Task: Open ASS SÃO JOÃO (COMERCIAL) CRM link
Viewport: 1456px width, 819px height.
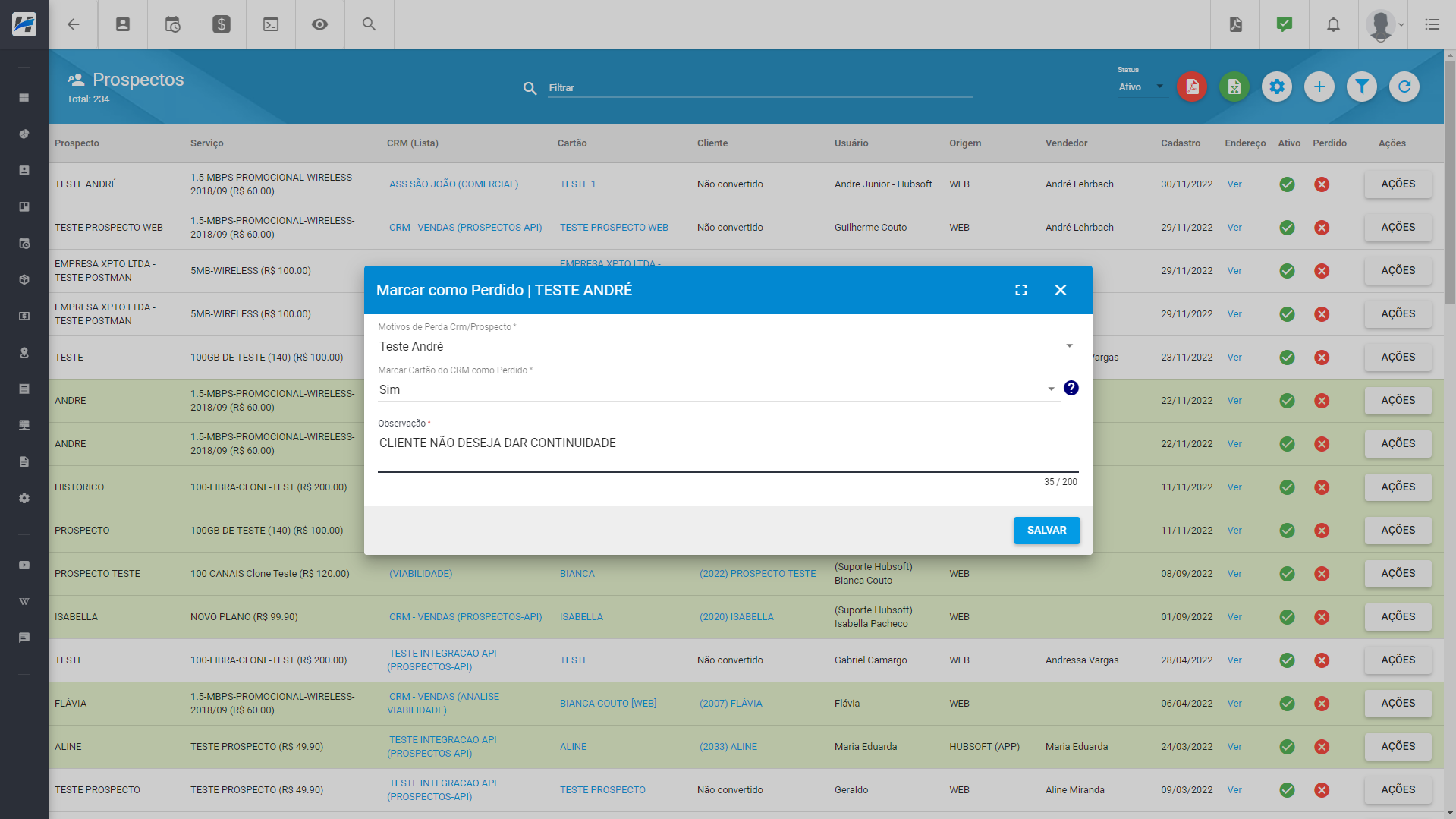Action: point(454,184)
